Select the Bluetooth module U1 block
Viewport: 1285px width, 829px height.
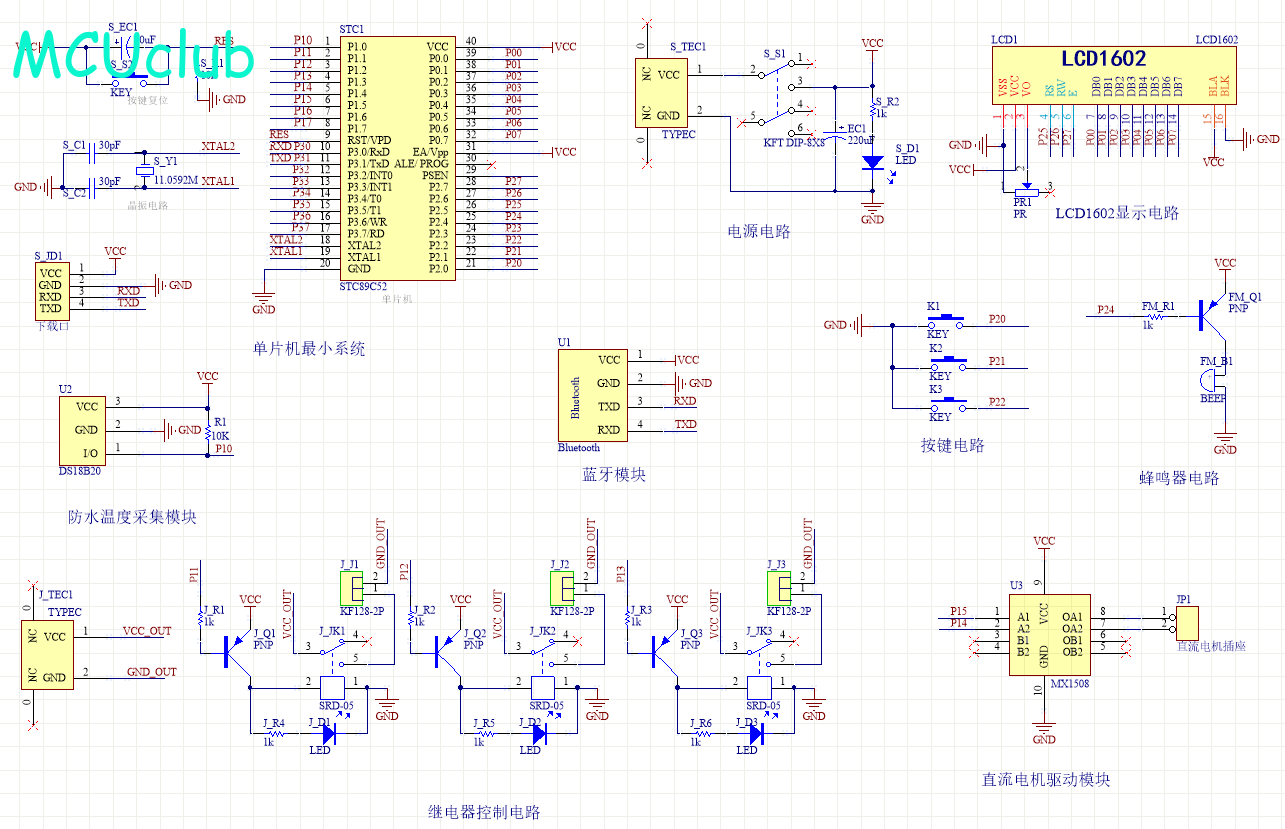pos(593,394)
